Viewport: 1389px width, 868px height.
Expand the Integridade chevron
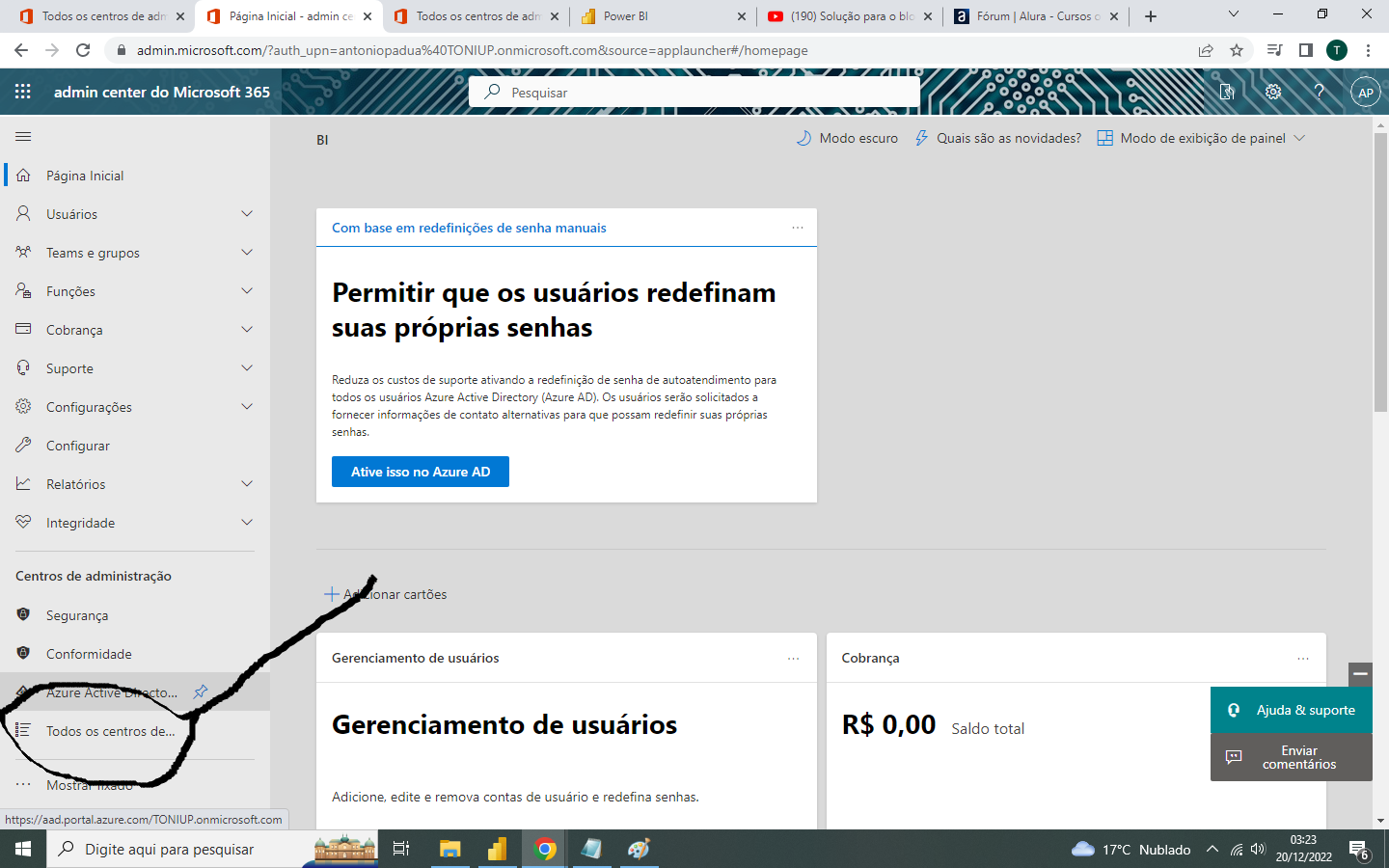click(247, 523)
